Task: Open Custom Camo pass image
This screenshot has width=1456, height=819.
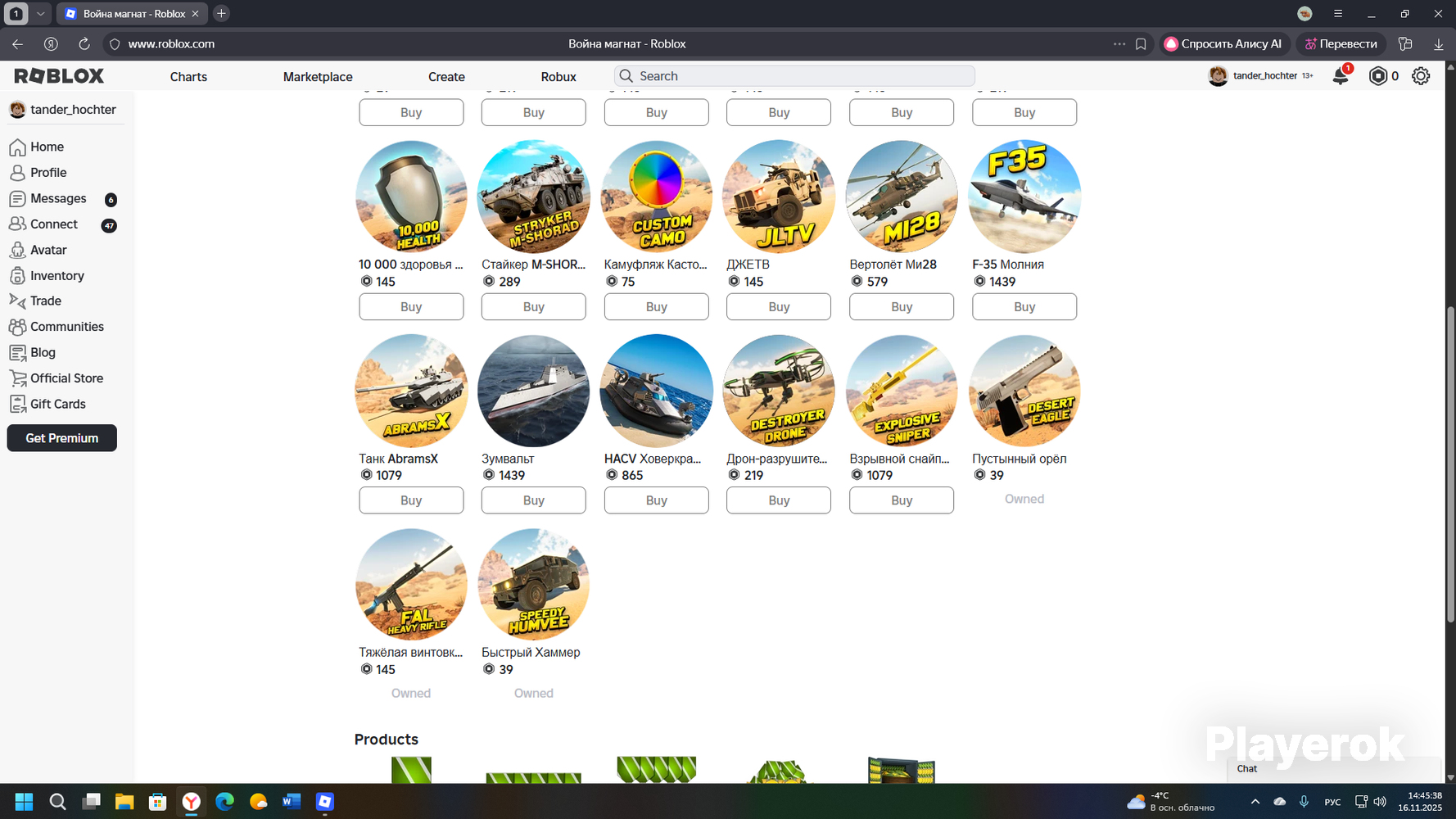Action: click(x=657, y=197)
